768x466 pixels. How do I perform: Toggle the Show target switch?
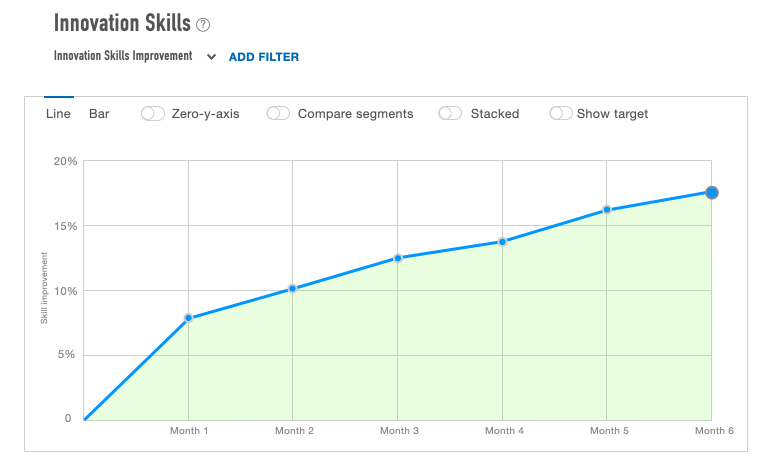(561, 114)
